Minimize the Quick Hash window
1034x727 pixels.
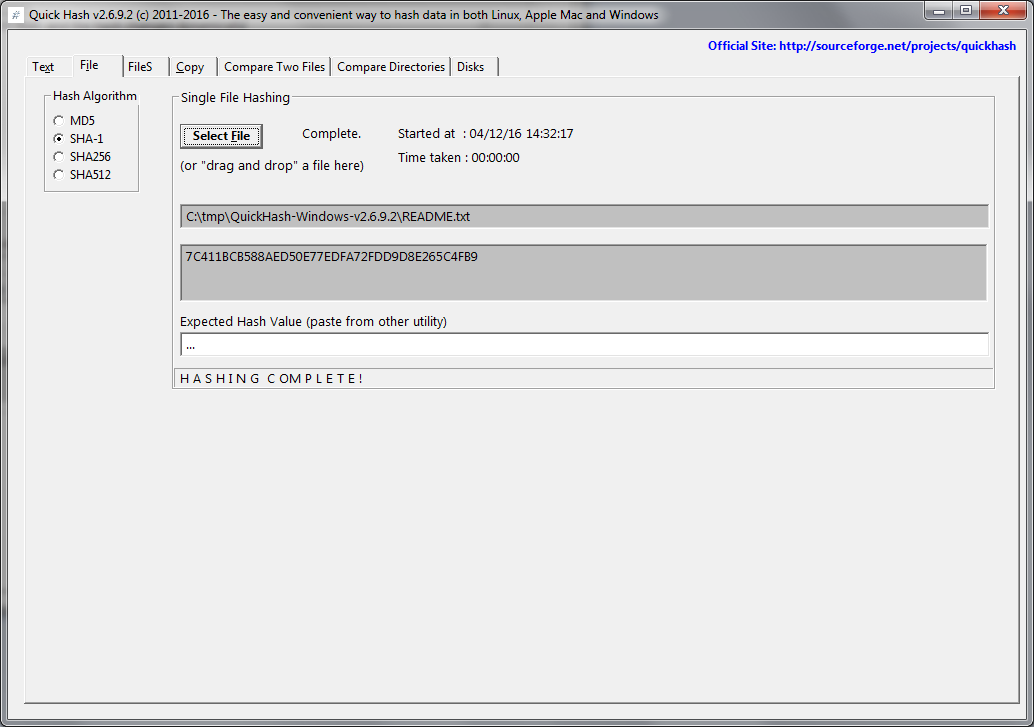click(938, 10)
